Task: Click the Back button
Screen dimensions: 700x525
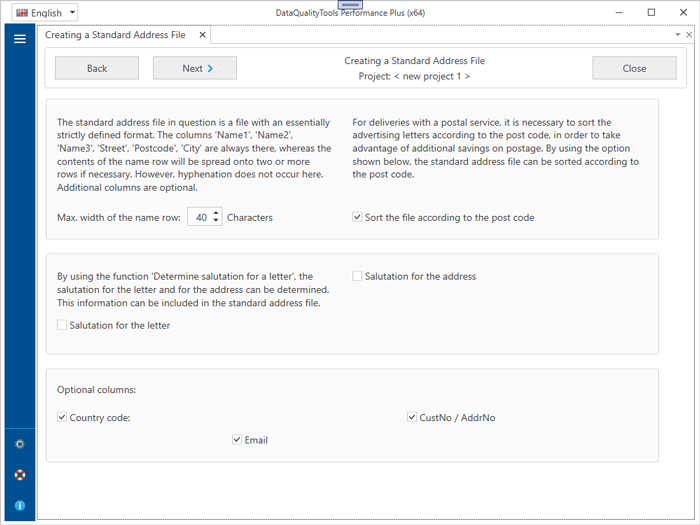Action: (97, 68)
